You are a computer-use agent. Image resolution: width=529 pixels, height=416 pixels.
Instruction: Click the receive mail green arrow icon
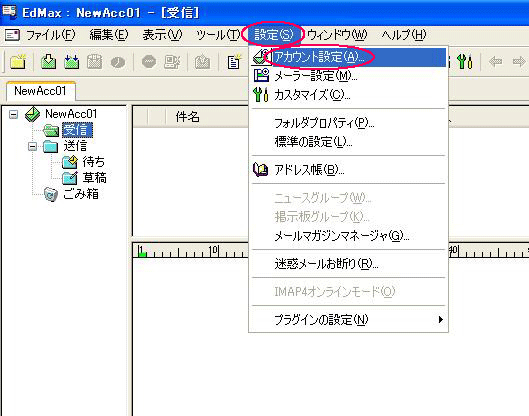pos(48,62)
